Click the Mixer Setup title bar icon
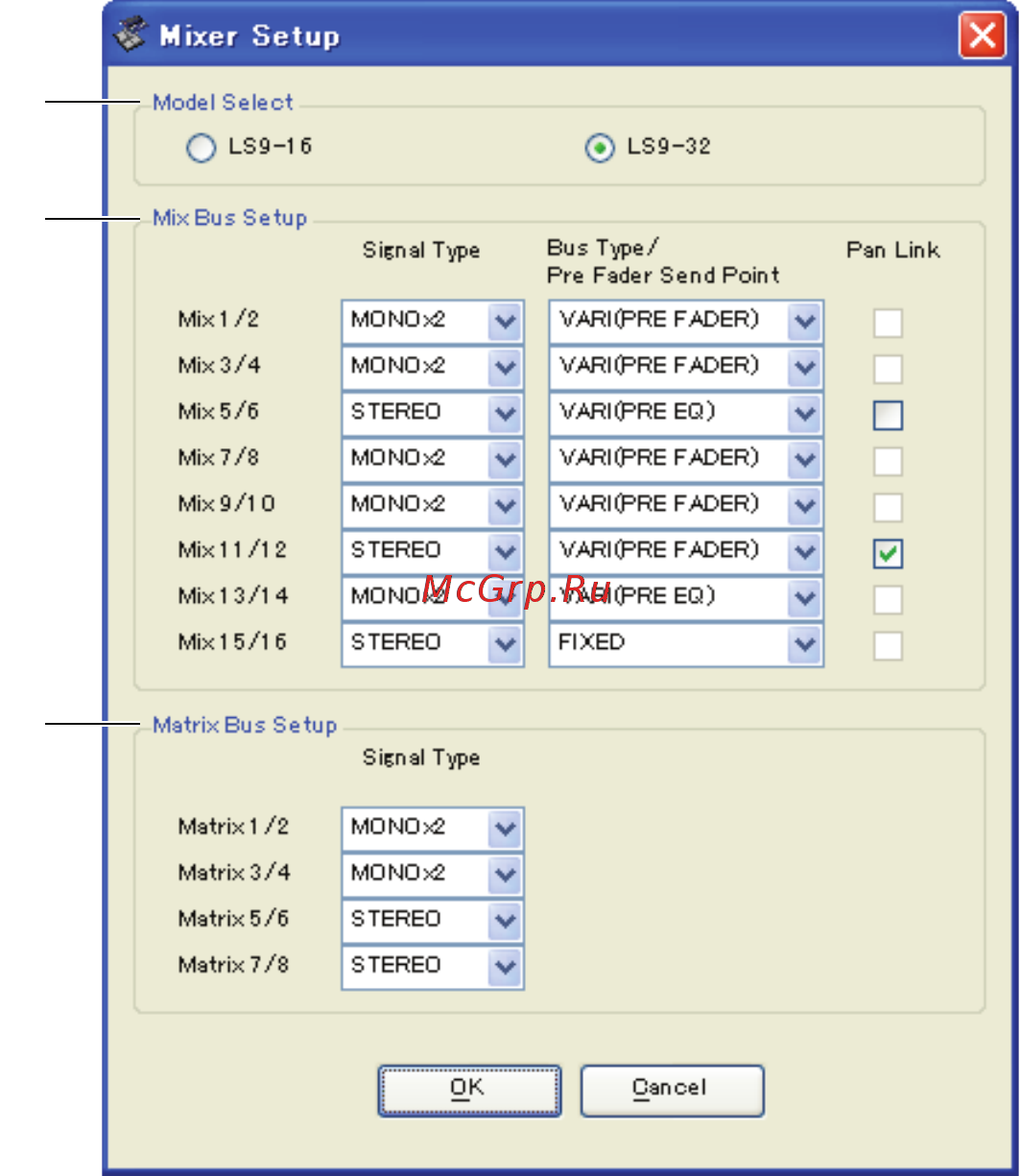1021x1176 pixels. [130, 36]
